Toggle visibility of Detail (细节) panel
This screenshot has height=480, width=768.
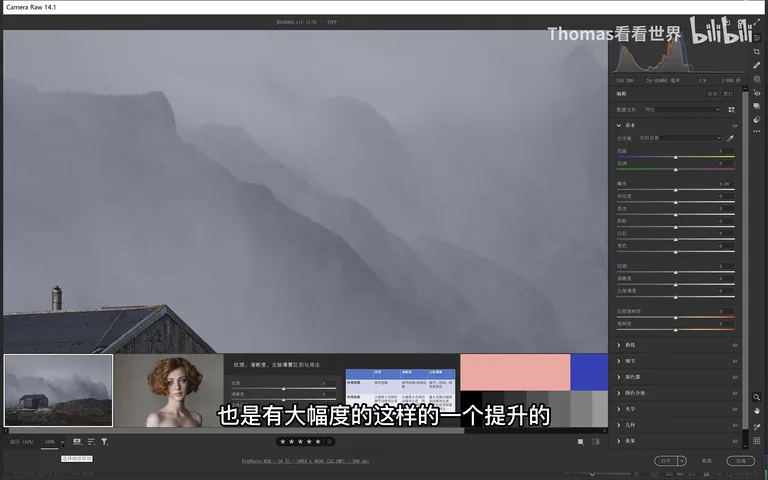[735, 361]
